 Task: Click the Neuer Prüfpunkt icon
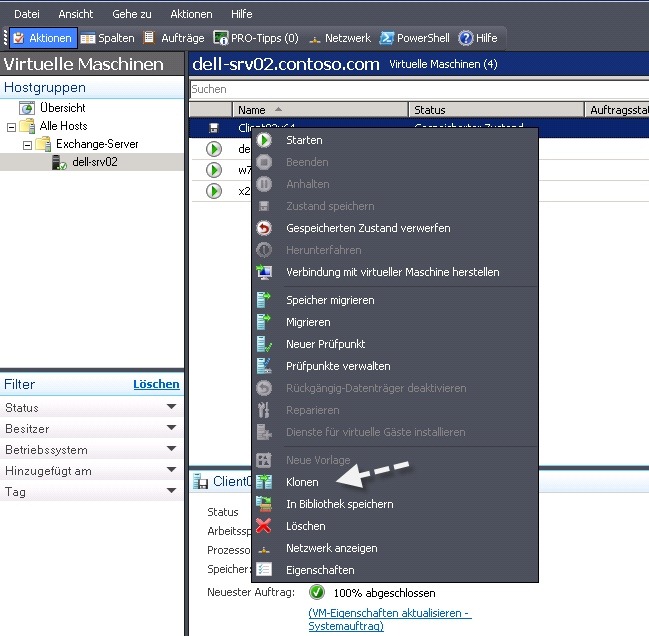pyautogui.click(x=264, y=344)
